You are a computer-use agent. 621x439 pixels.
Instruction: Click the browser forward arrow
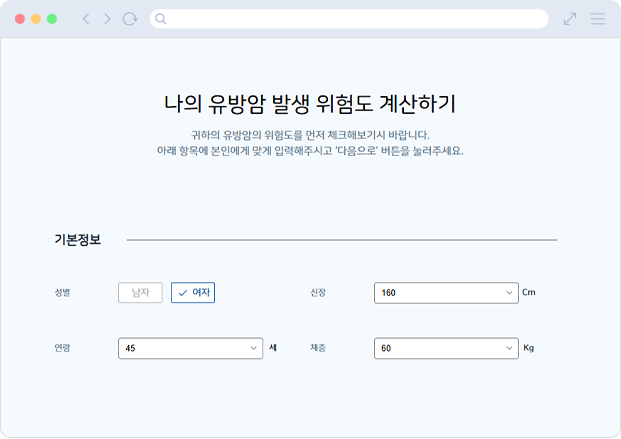pos(107,19)
